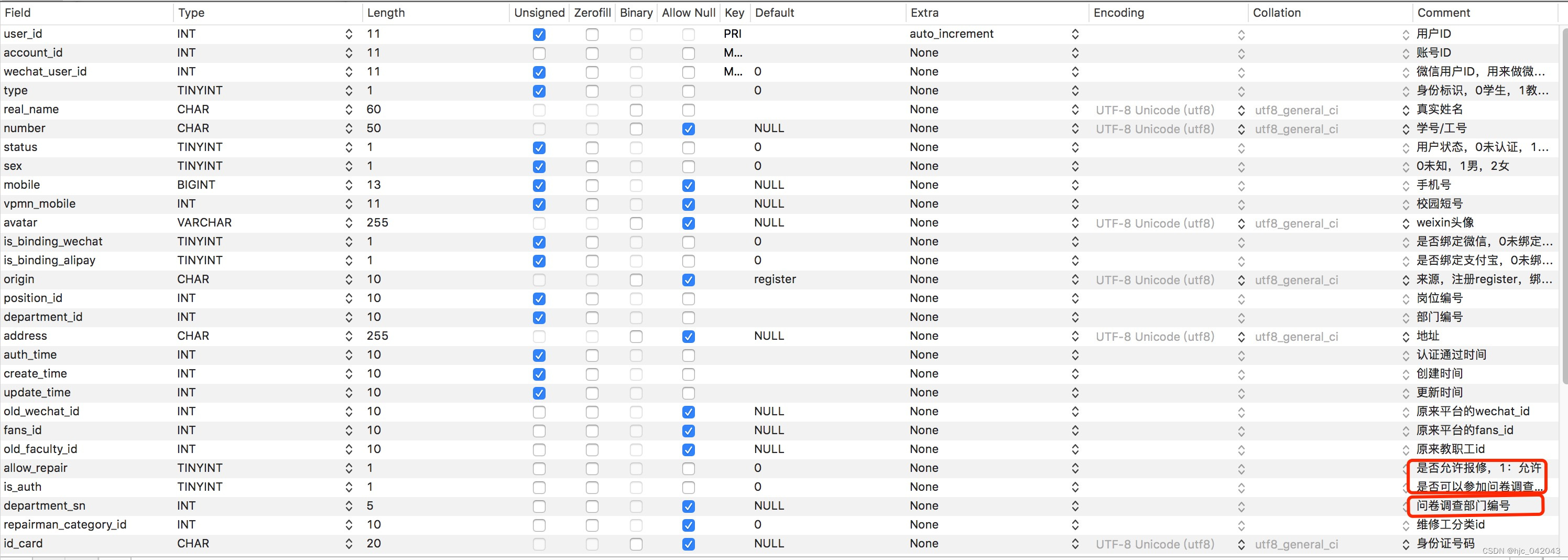Sort by Field column header
This screenshot has width=1568, height=560.
[86, 13]
